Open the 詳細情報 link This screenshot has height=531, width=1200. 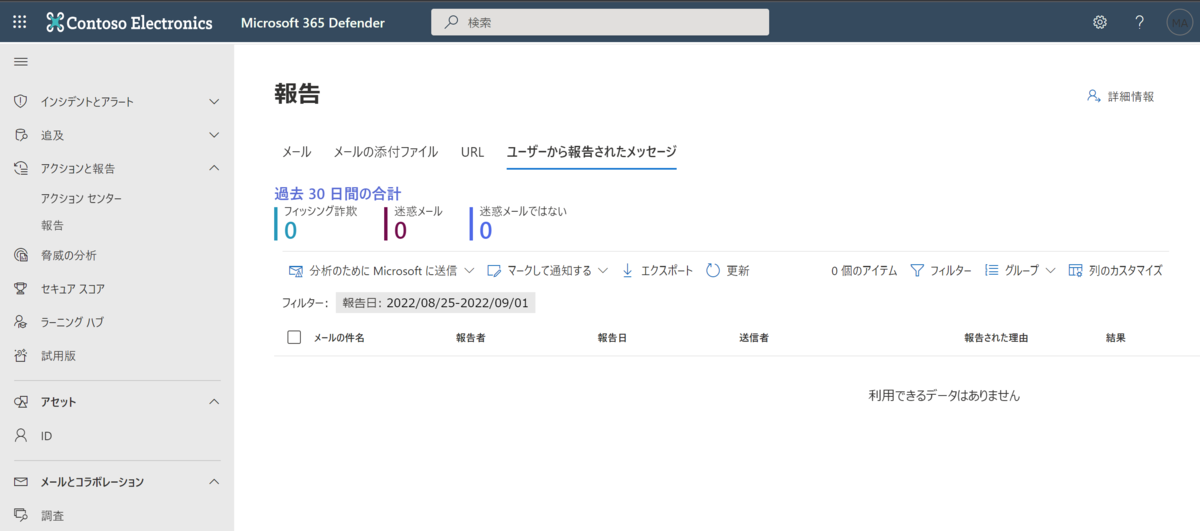[x=1131, y=97]
